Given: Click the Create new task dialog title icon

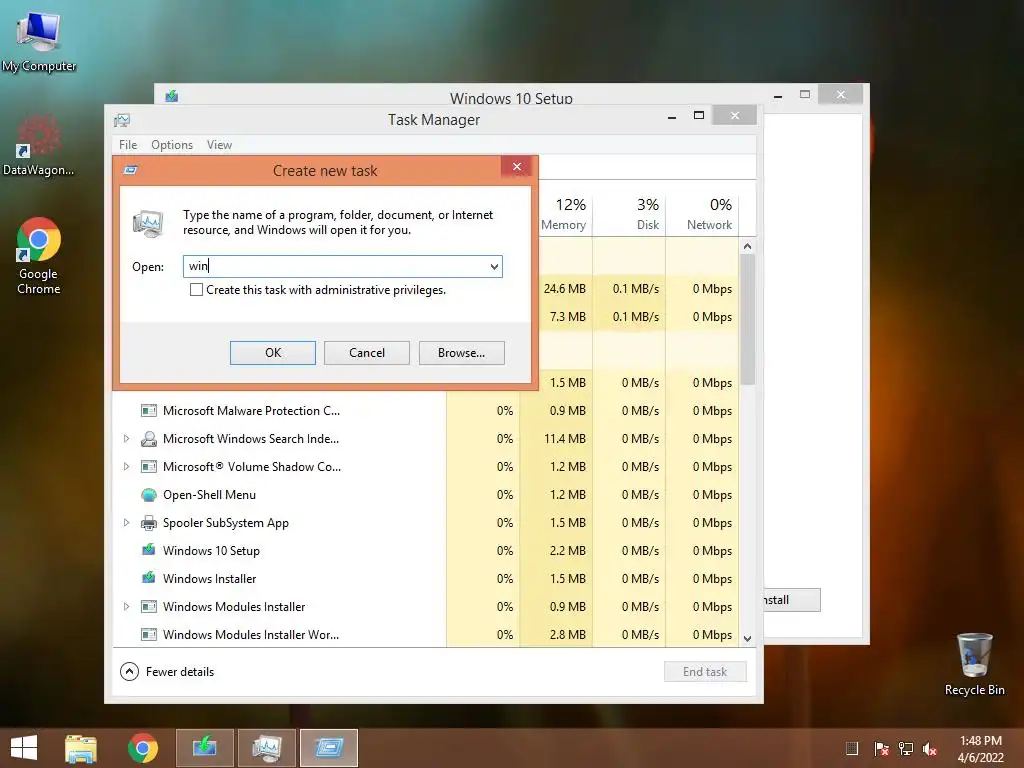Looking at the screenshot, I should 131,170.
